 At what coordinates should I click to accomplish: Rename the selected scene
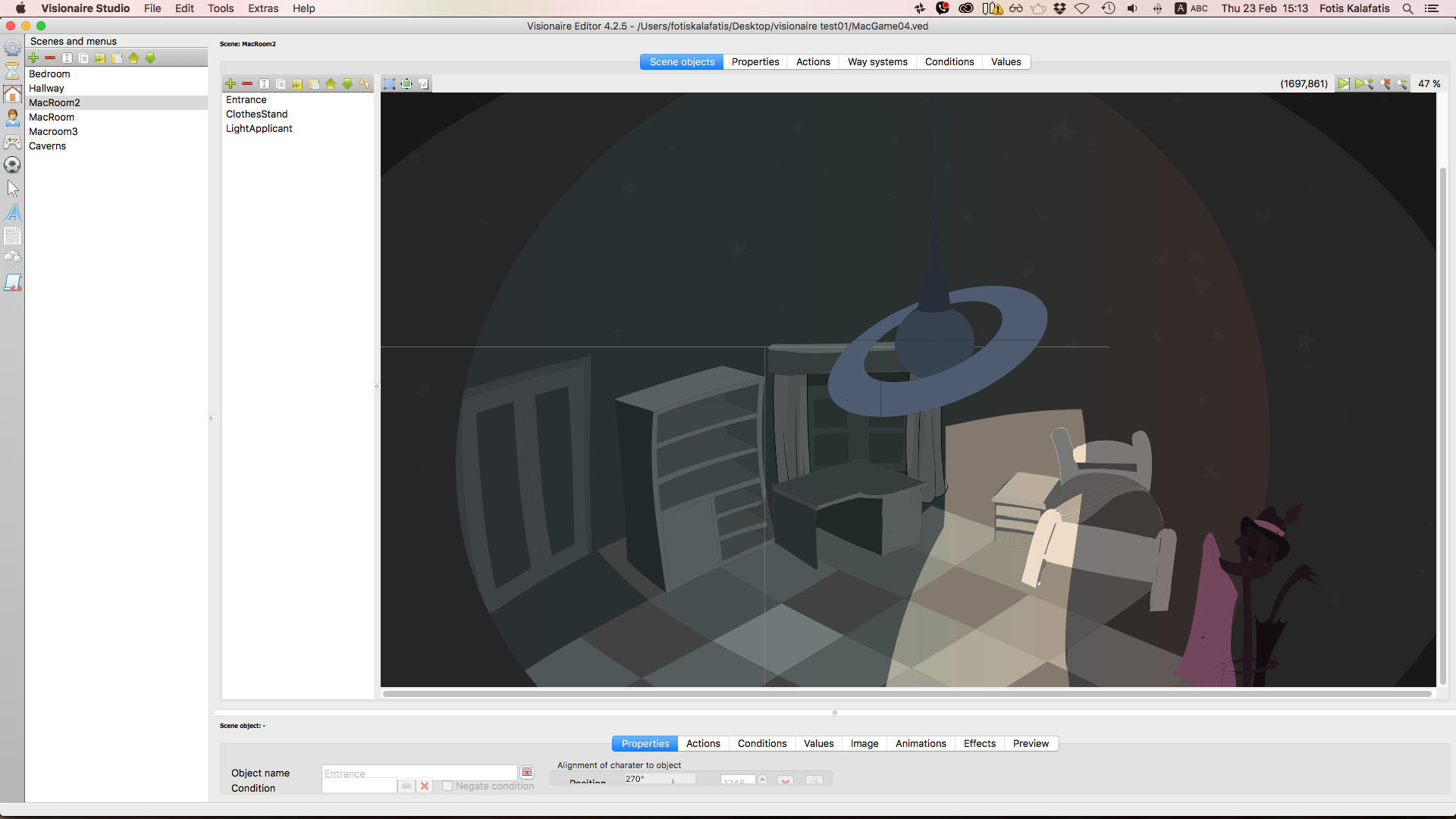pos(67,58)
